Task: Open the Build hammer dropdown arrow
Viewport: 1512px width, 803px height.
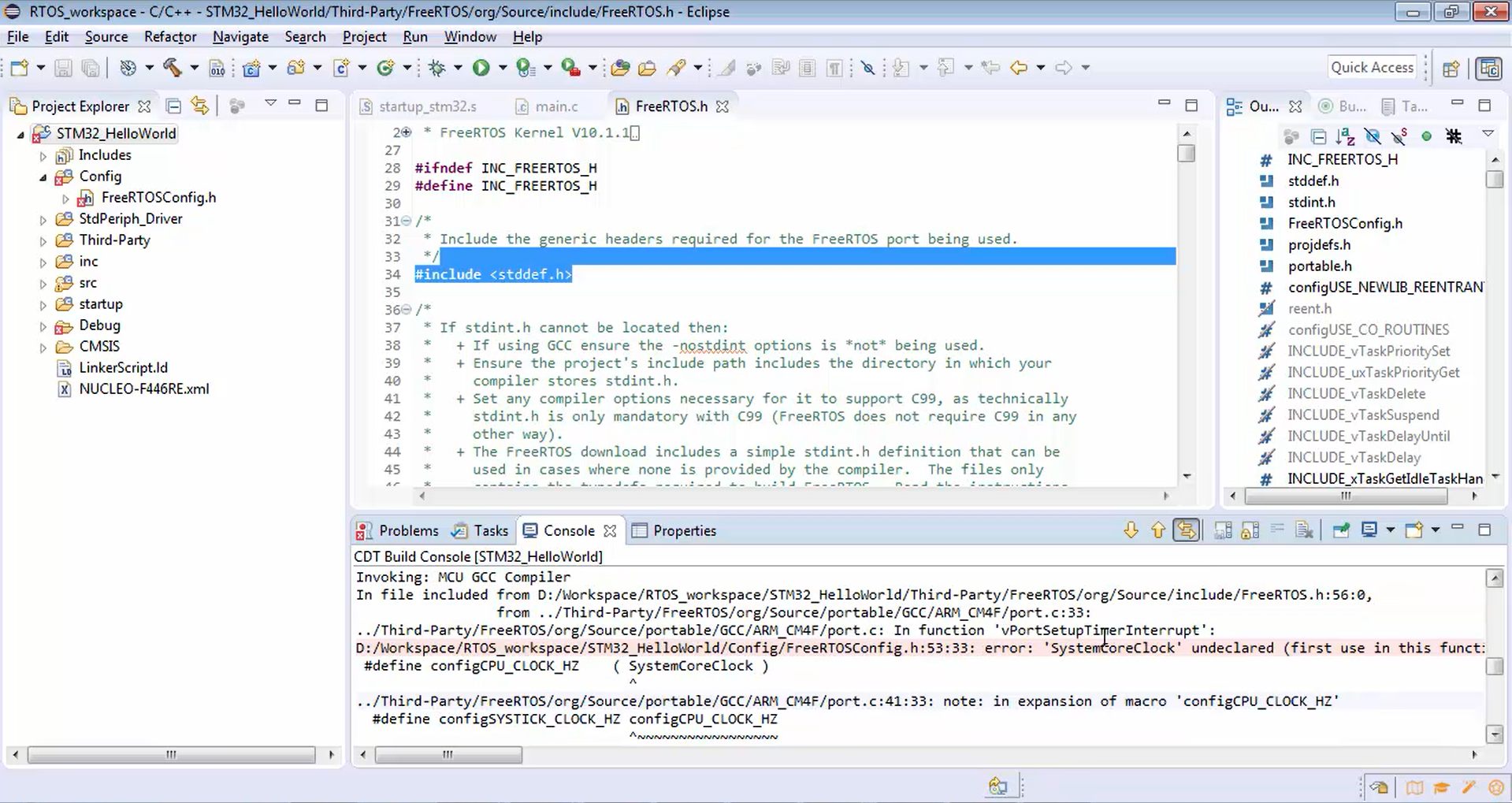Action: pyautogui.click(x=193, y=68)
